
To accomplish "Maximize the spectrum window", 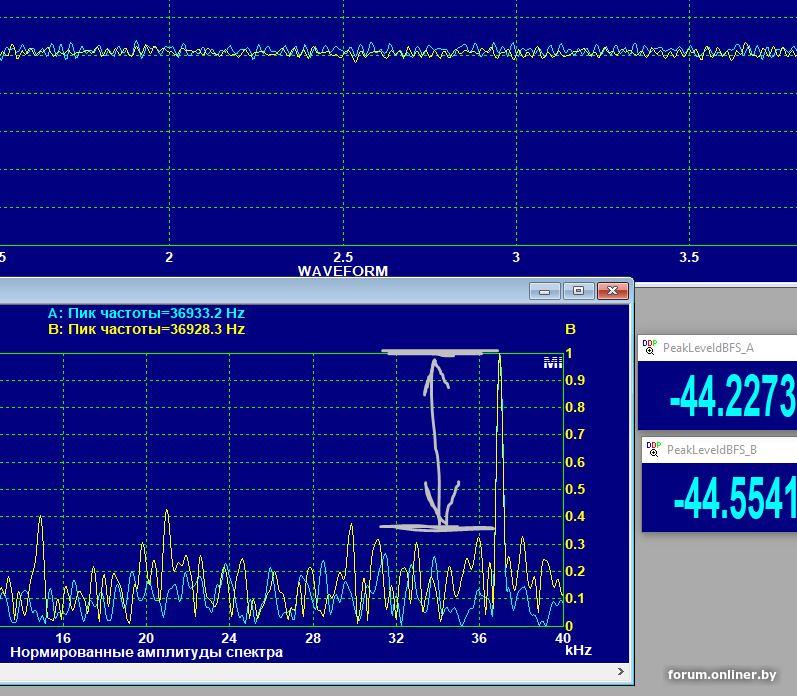I will (x=578, y=291).
